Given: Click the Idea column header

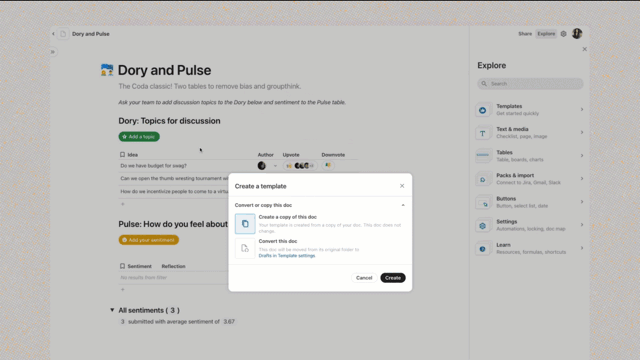Looking at the screenshot, I should click(133, 155).
